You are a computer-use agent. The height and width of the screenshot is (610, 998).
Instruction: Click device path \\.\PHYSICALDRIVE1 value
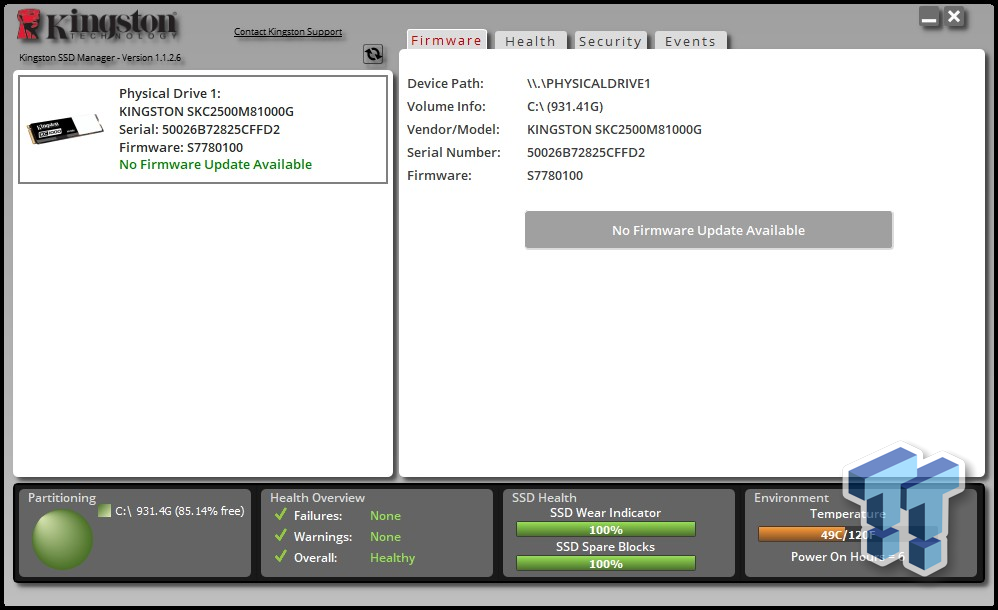[x=589, y=83]
